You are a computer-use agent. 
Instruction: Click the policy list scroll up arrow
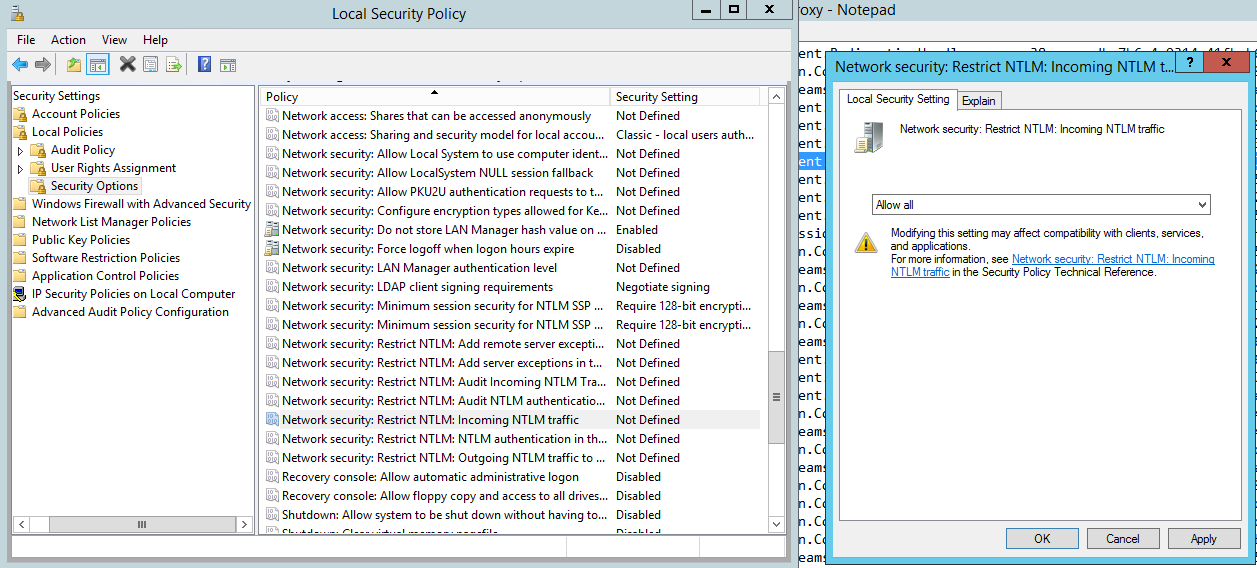point(776,97)
